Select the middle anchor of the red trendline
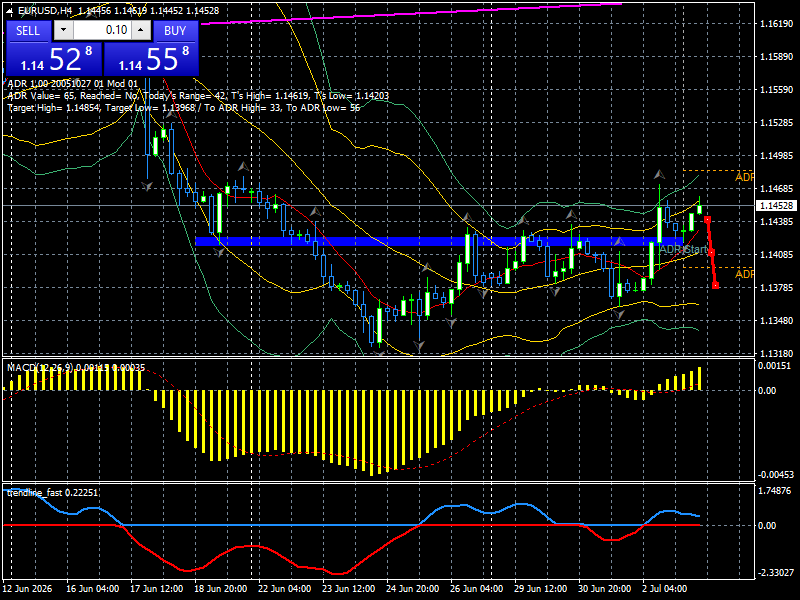 point(712,253)
